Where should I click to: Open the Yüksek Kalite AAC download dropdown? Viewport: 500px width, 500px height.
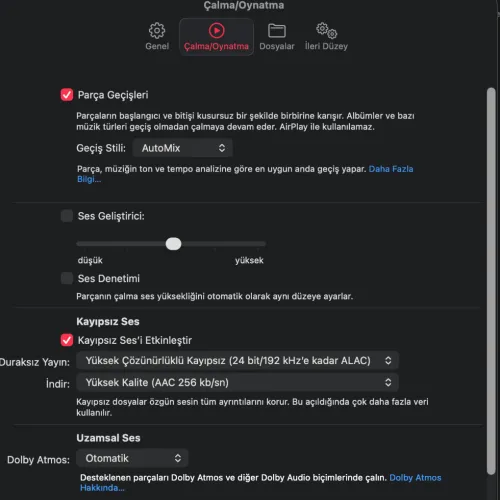[237, 382]
